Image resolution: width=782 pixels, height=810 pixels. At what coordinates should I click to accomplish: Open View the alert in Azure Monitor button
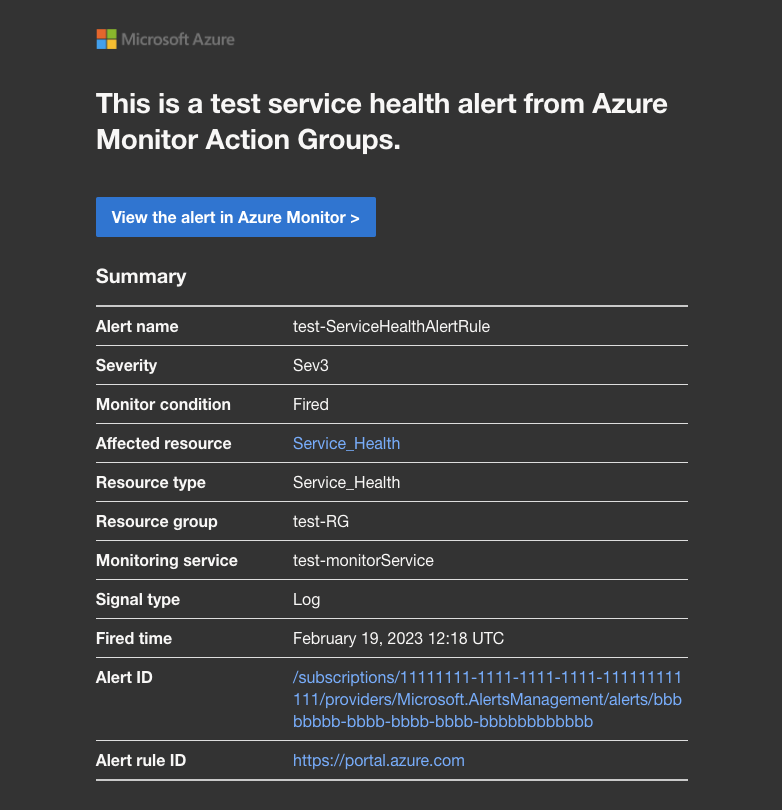point(236,217)
